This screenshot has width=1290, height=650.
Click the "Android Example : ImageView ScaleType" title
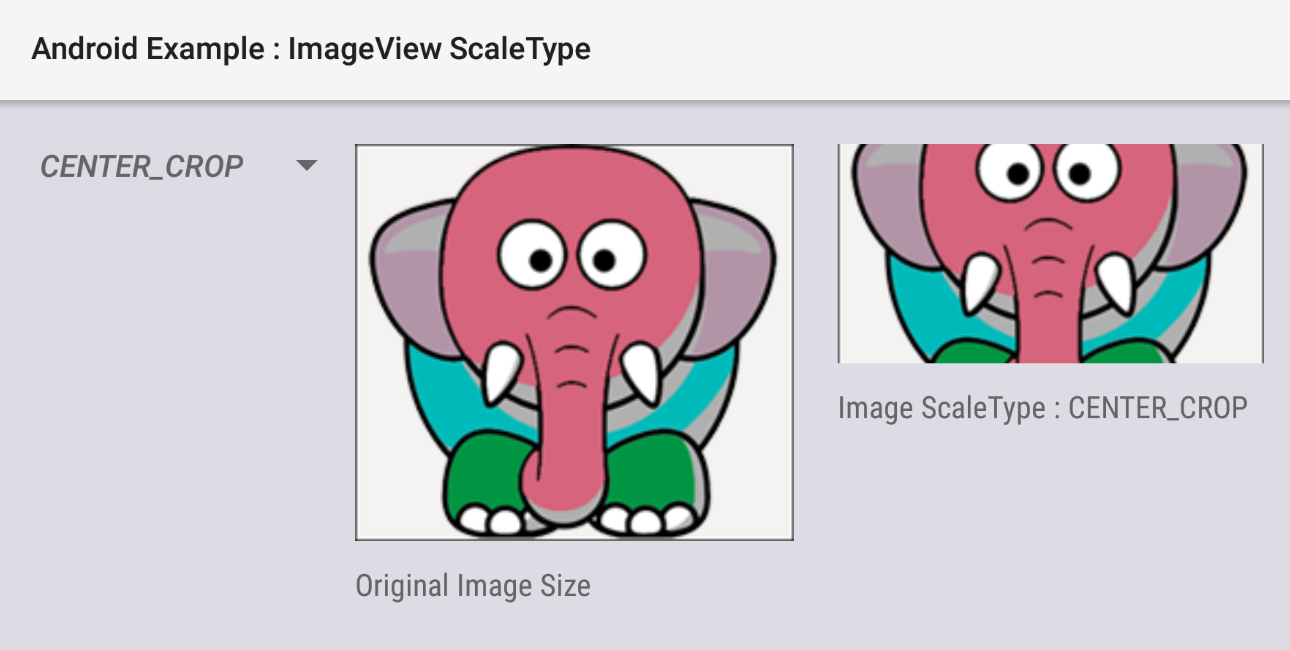coord(311,49)
